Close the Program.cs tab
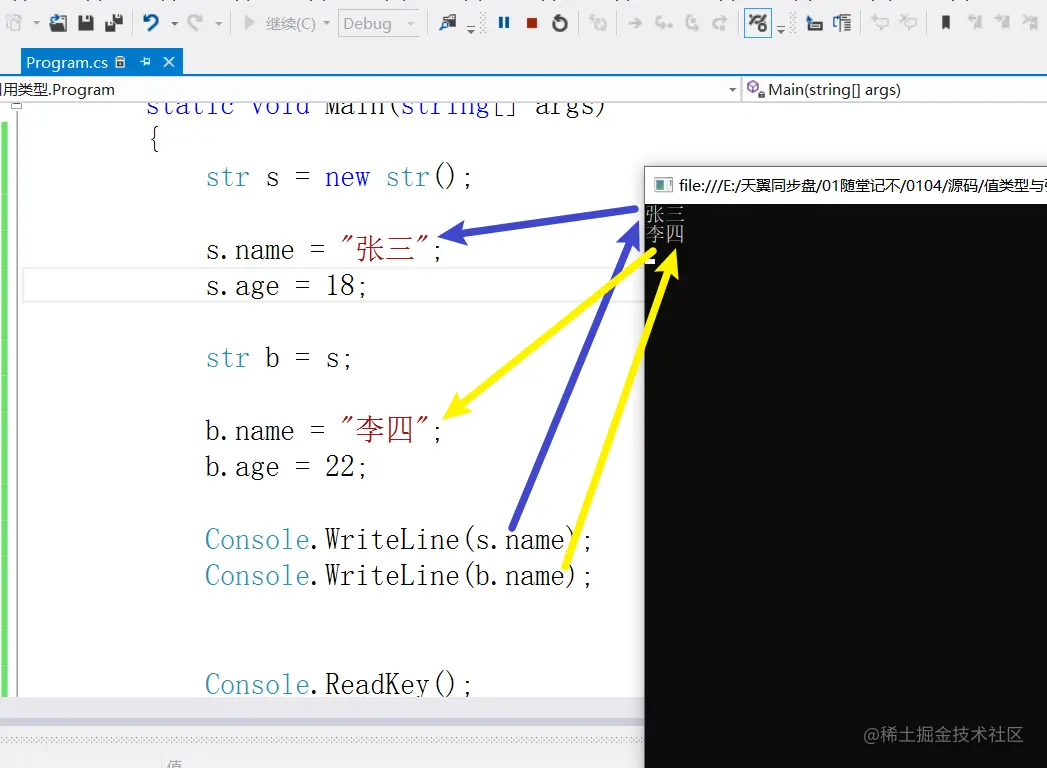 pos(169,62)
